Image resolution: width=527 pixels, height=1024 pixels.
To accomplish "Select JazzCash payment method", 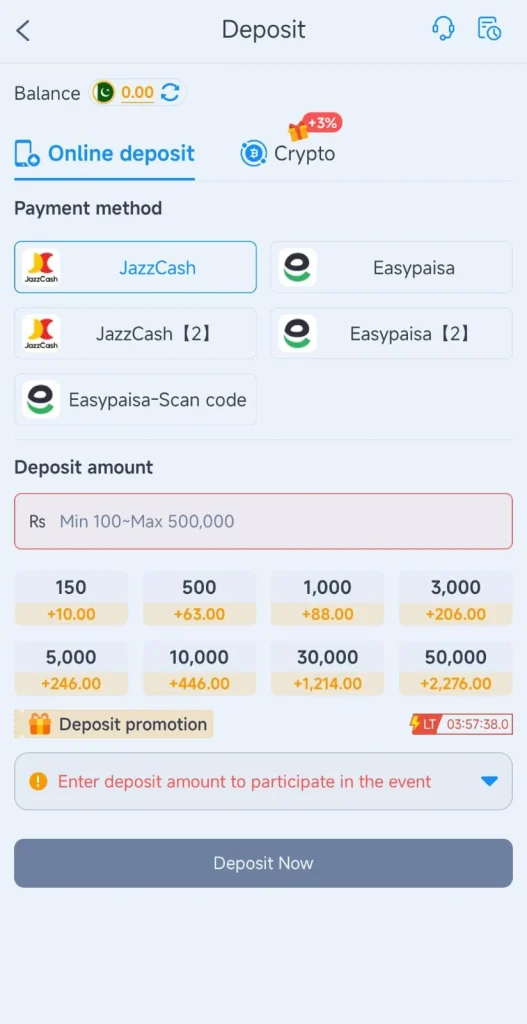I will (x=135, y=267).
